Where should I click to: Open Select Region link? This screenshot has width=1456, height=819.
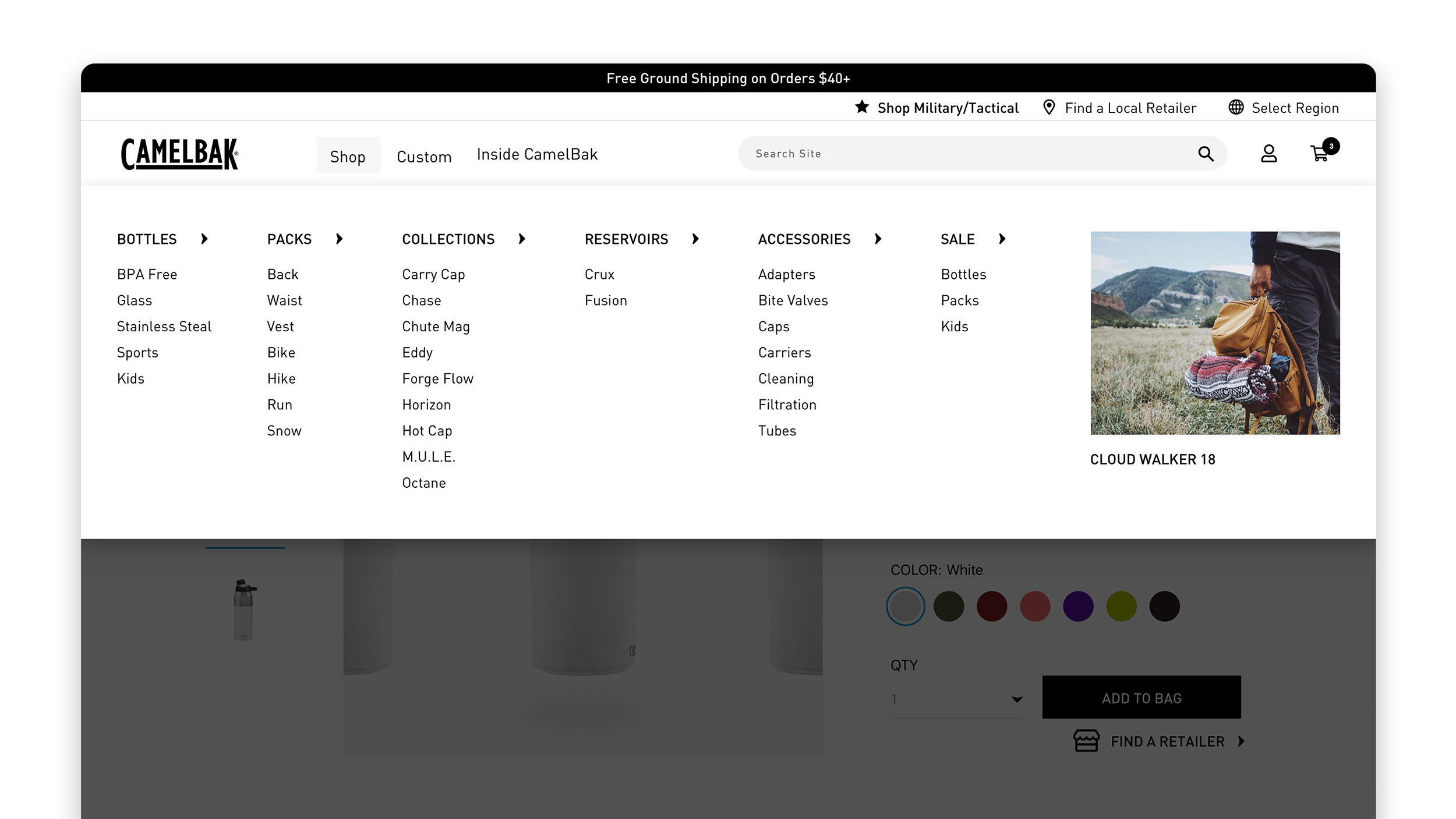pos(1295,108)
